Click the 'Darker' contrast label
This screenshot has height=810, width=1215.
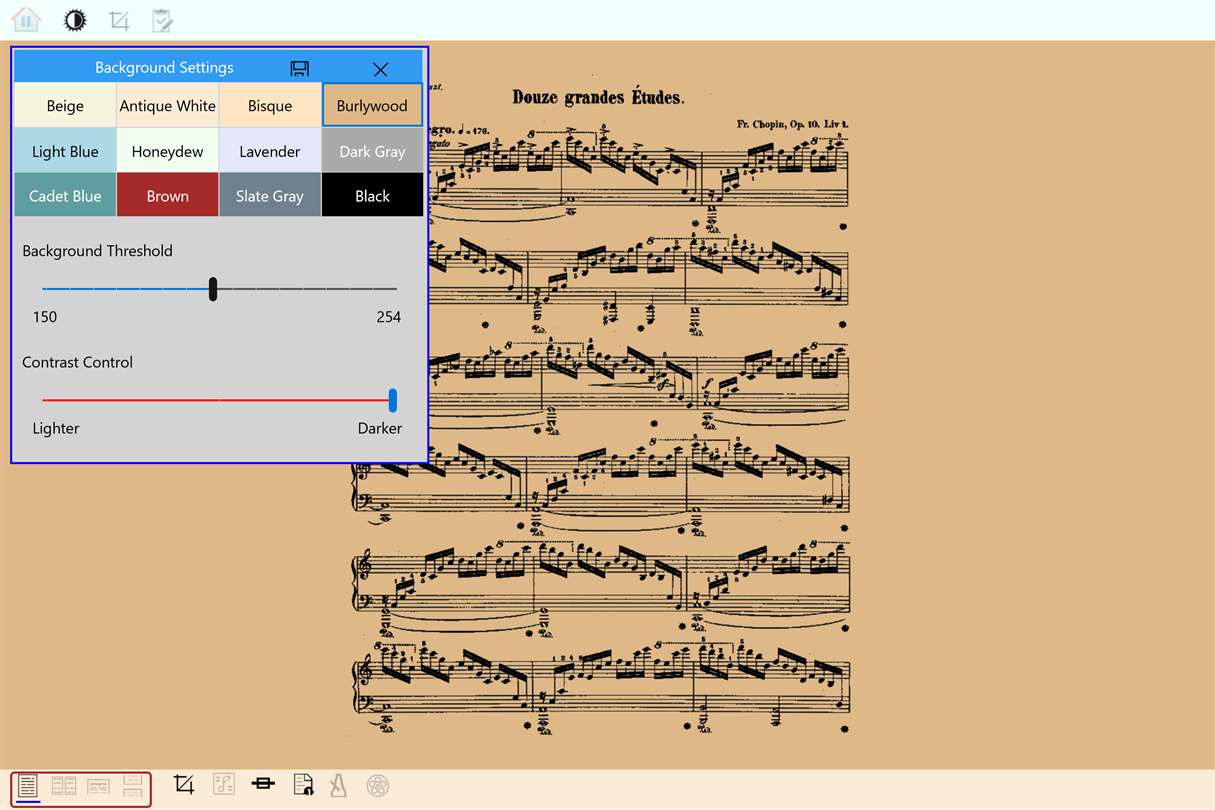tap(380, 428)
